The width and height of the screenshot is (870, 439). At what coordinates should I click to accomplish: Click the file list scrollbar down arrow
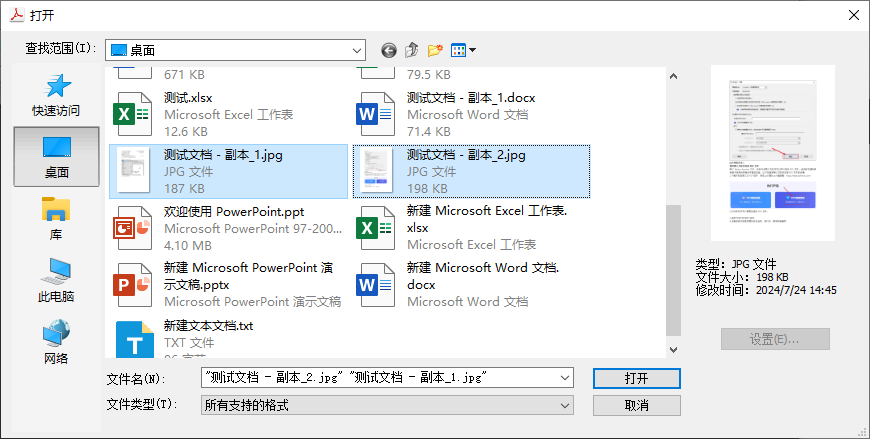(x=673, y=348)
